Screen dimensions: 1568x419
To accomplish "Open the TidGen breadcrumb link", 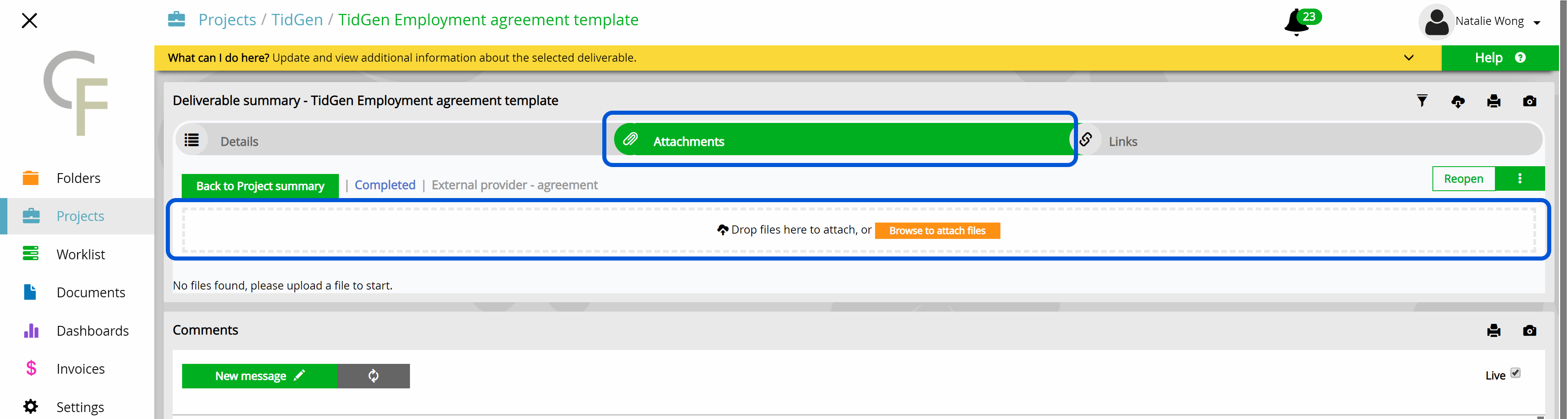I will 297,20.
